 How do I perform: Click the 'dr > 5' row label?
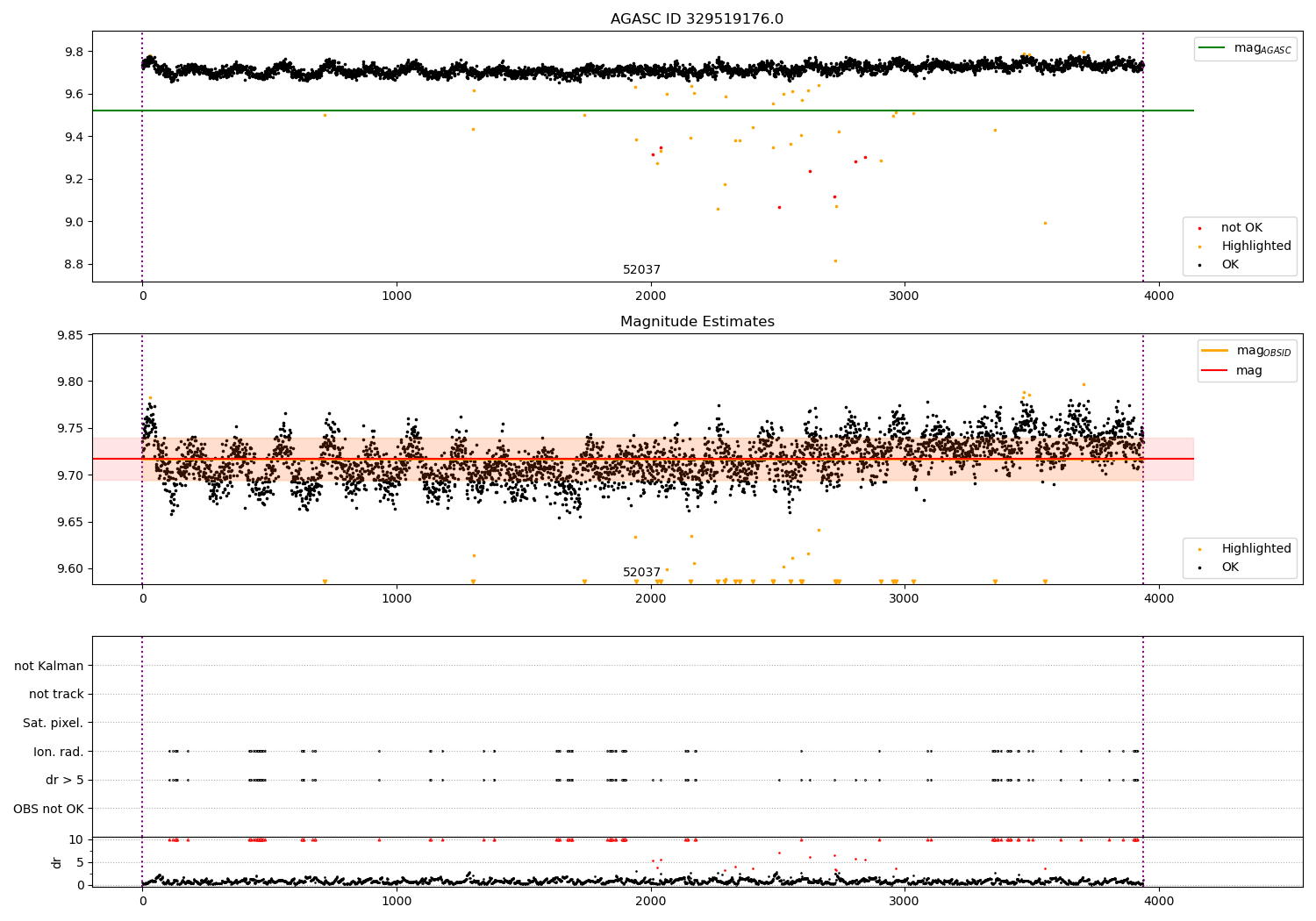[65, 780]
